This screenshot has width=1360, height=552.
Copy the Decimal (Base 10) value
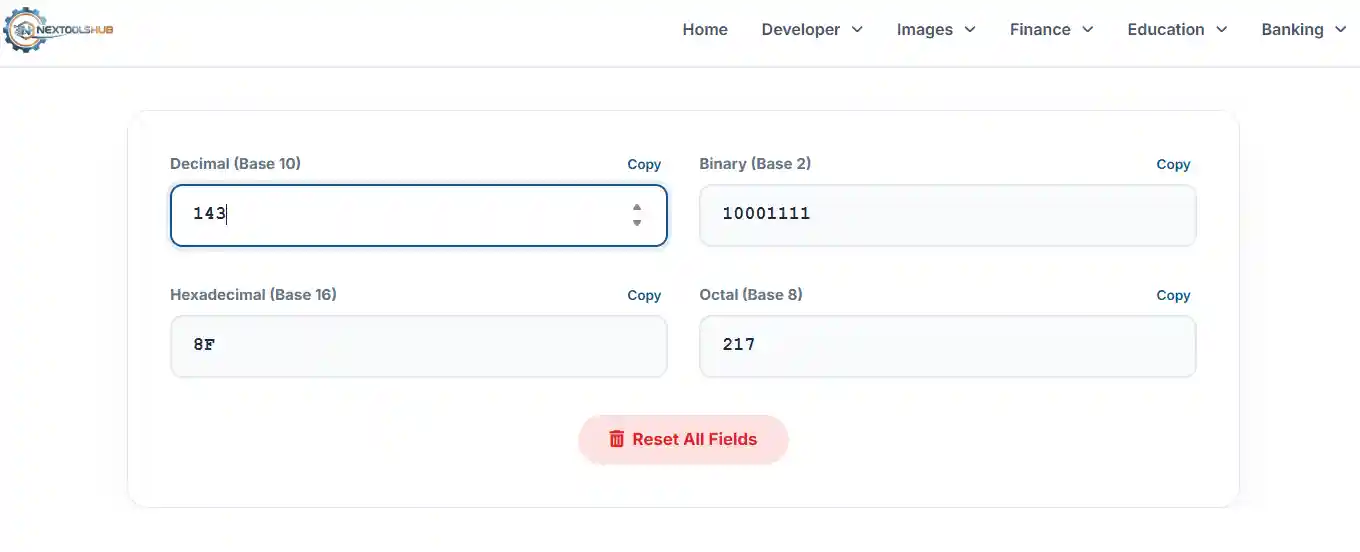(644, 164)
